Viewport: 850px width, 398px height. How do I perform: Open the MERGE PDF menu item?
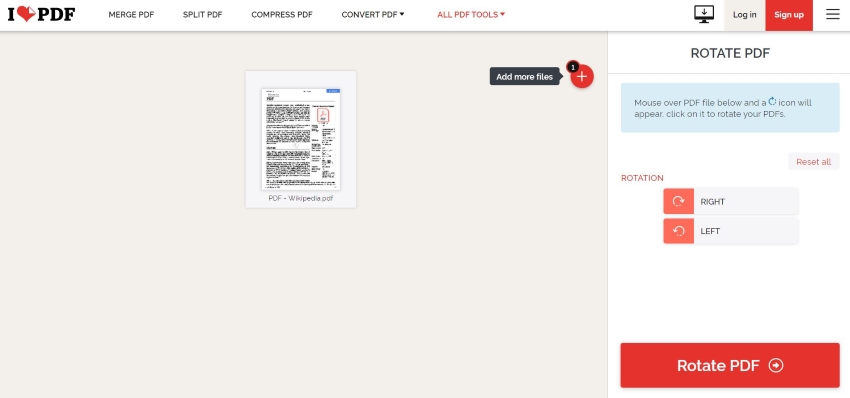131,15
